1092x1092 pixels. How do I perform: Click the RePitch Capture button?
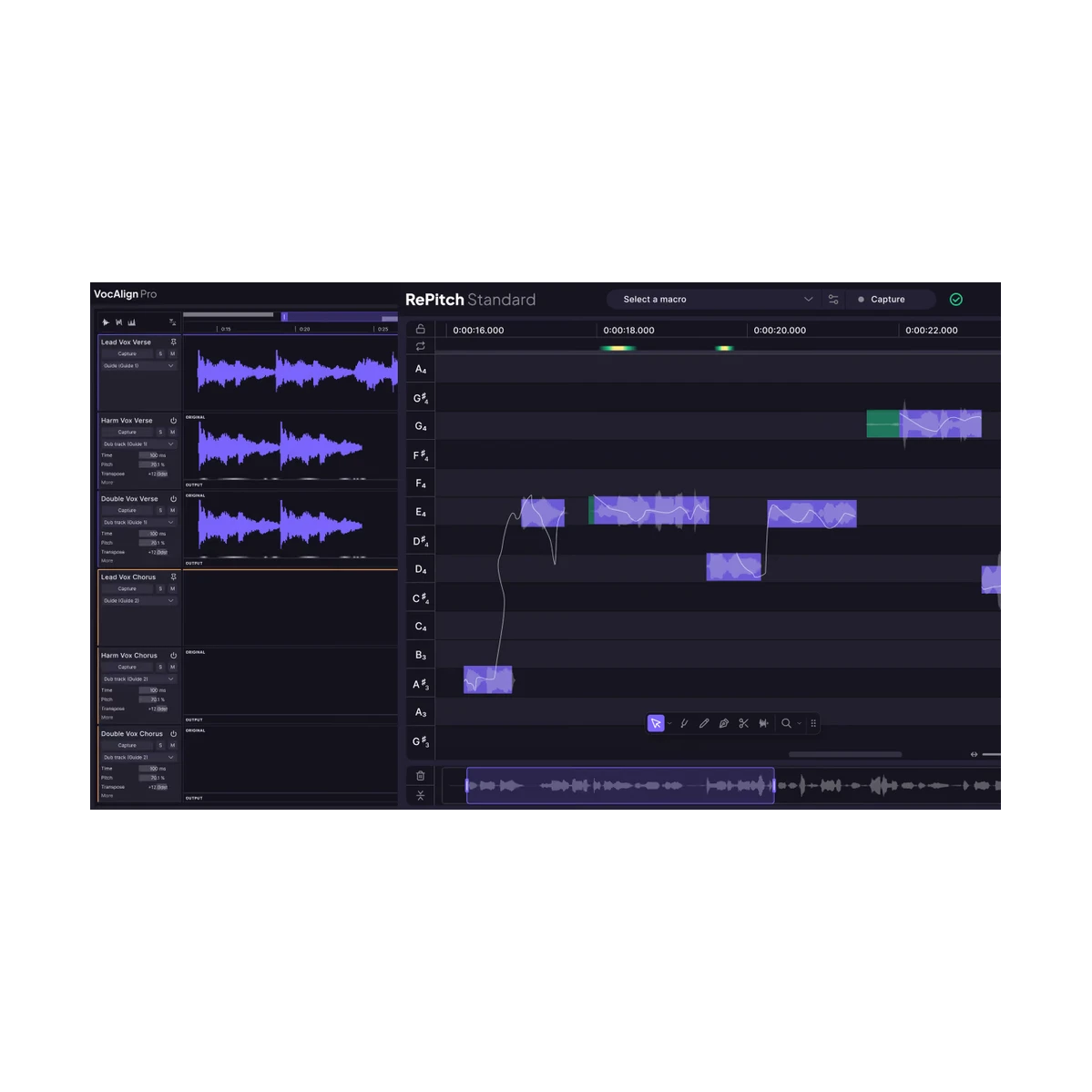point(890,300)
